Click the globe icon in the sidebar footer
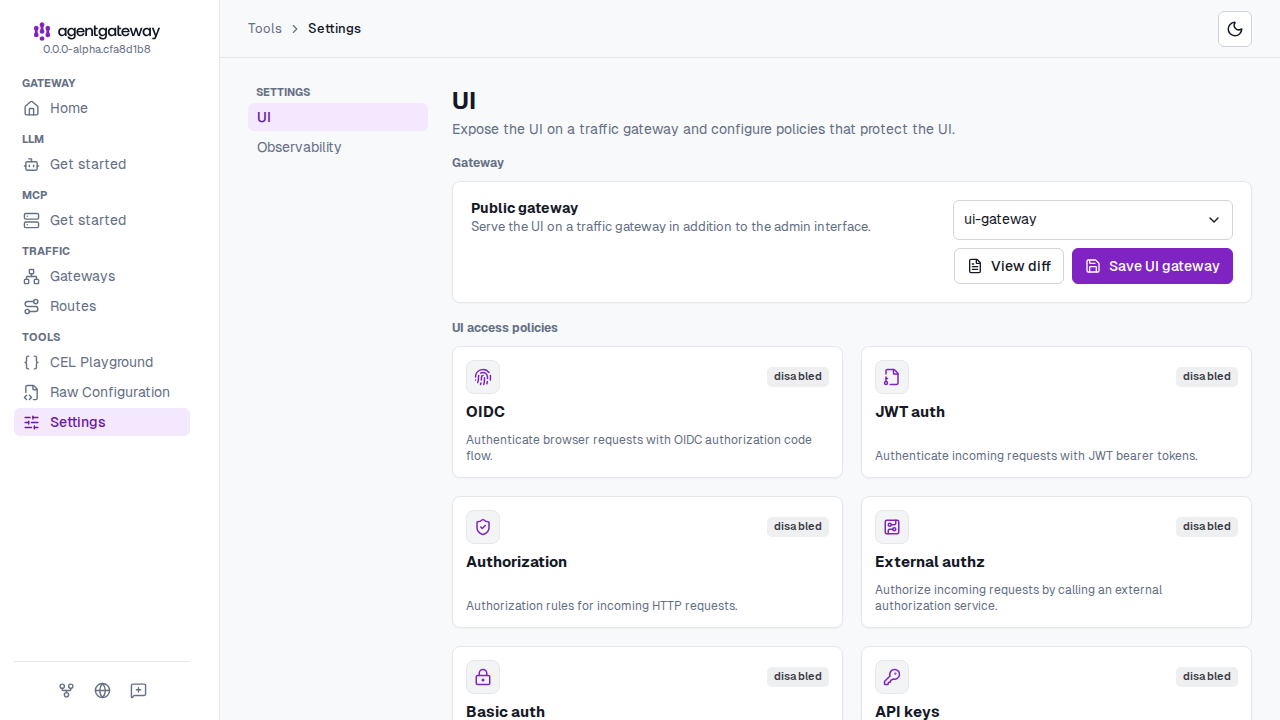 [102, 690]
